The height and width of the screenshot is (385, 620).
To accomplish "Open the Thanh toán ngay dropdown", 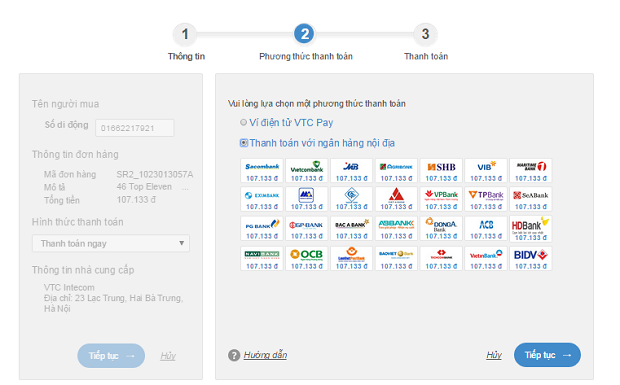I will point(111,243).
